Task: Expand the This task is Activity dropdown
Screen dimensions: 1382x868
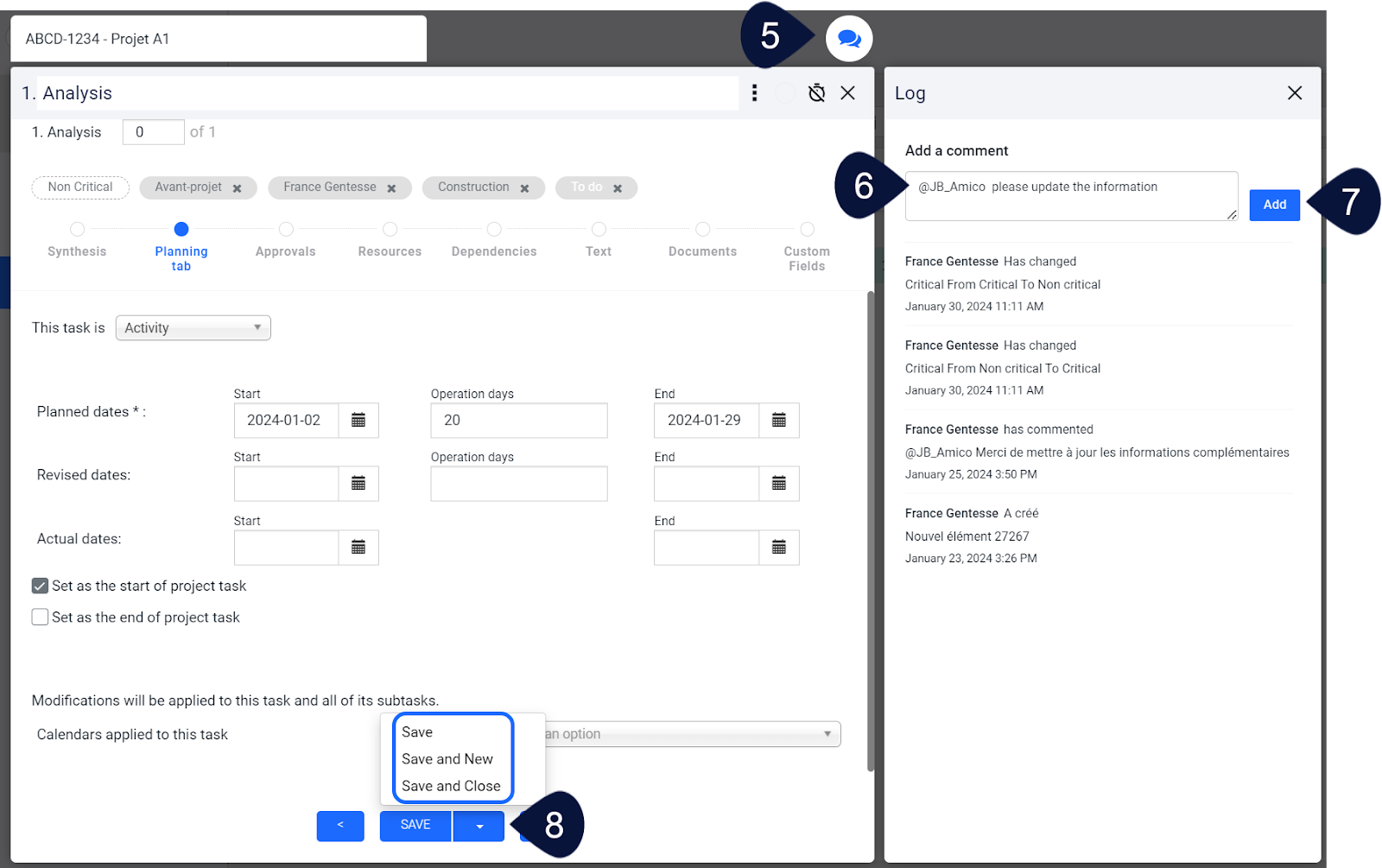Action: pos(193,328)
